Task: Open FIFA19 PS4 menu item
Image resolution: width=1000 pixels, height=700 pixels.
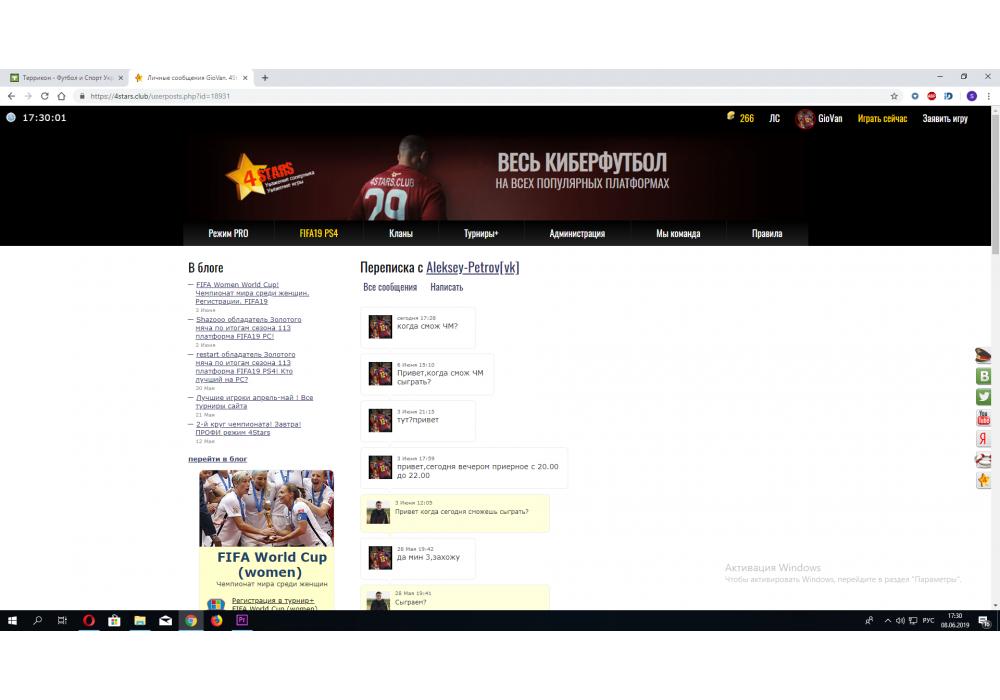Action: click(x=319, y=233)
